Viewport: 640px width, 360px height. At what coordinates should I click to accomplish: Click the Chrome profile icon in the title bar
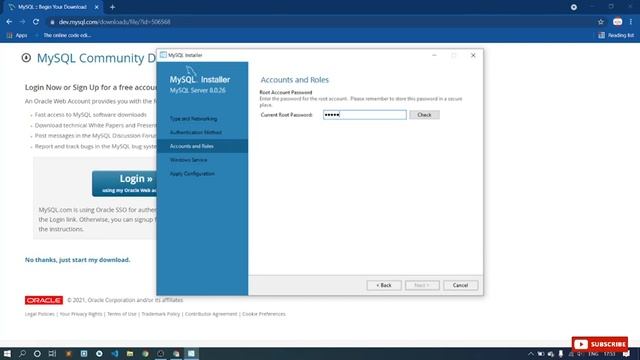point(574,7)
